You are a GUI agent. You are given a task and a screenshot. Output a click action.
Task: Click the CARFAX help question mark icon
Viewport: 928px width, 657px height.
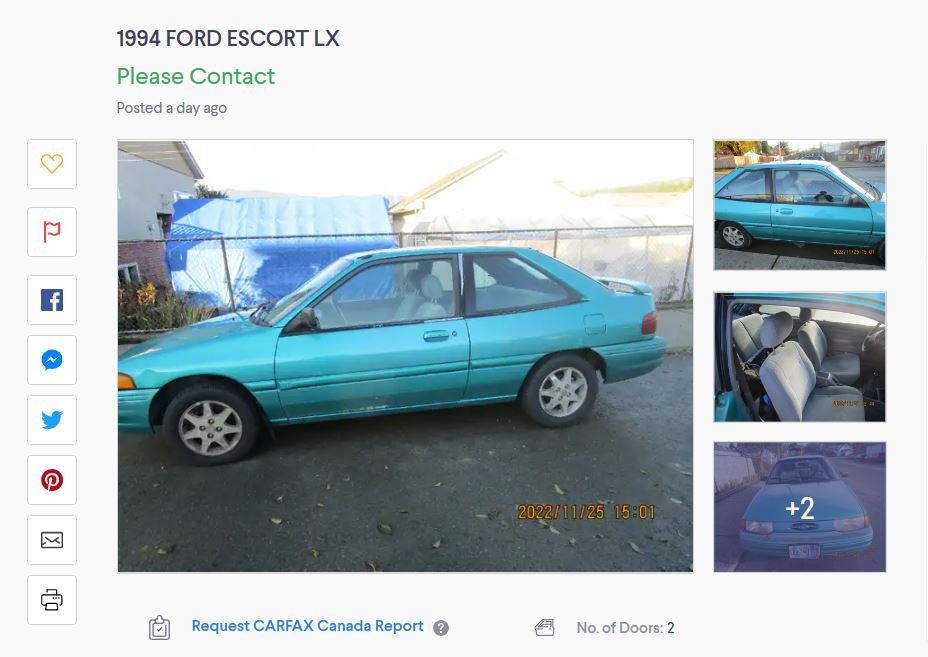tap(441, 628)
